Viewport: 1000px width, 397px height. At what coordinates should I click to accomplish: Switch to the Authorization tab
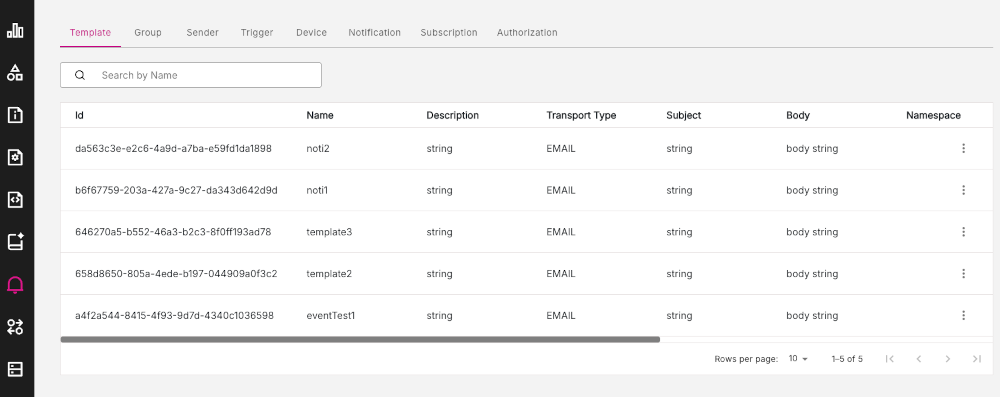[x=527, y=33]
